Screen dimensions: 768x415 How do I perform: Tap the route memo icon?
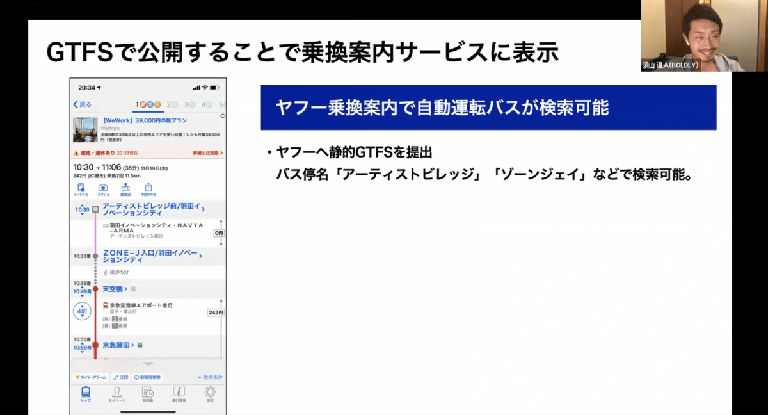click(x=81, y=190)
